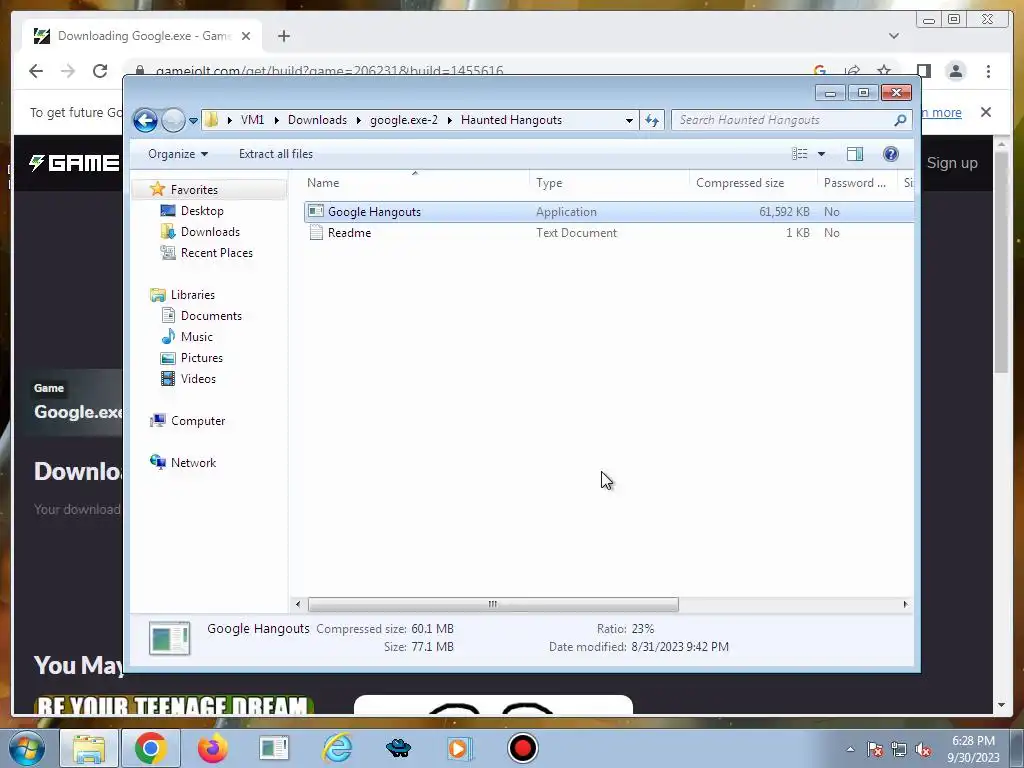
Task: Dismiss the Chrome info bar
Action: [986, 112]
